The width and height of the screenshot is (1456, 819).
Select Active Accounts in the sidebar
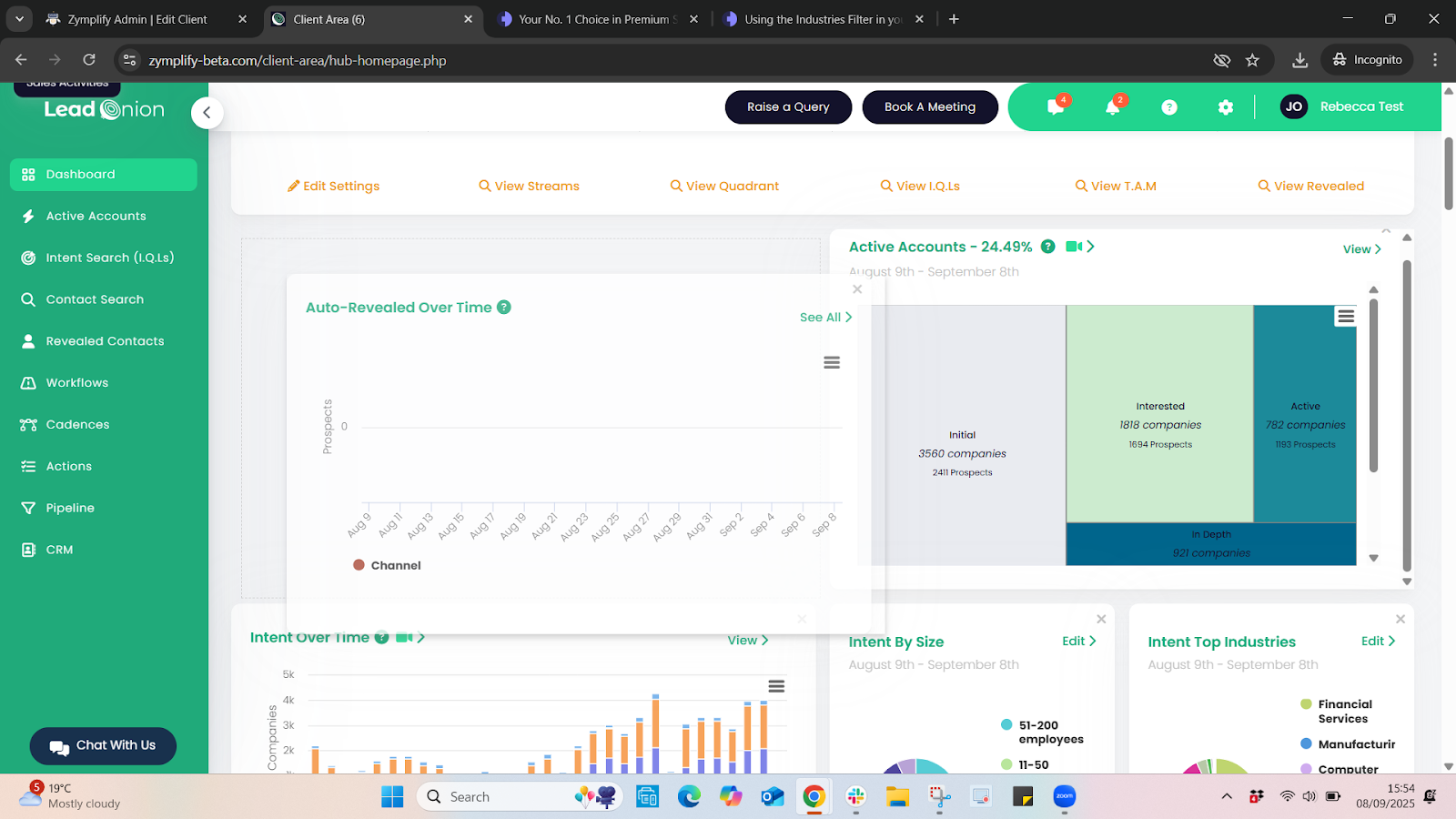click(96, 216)
